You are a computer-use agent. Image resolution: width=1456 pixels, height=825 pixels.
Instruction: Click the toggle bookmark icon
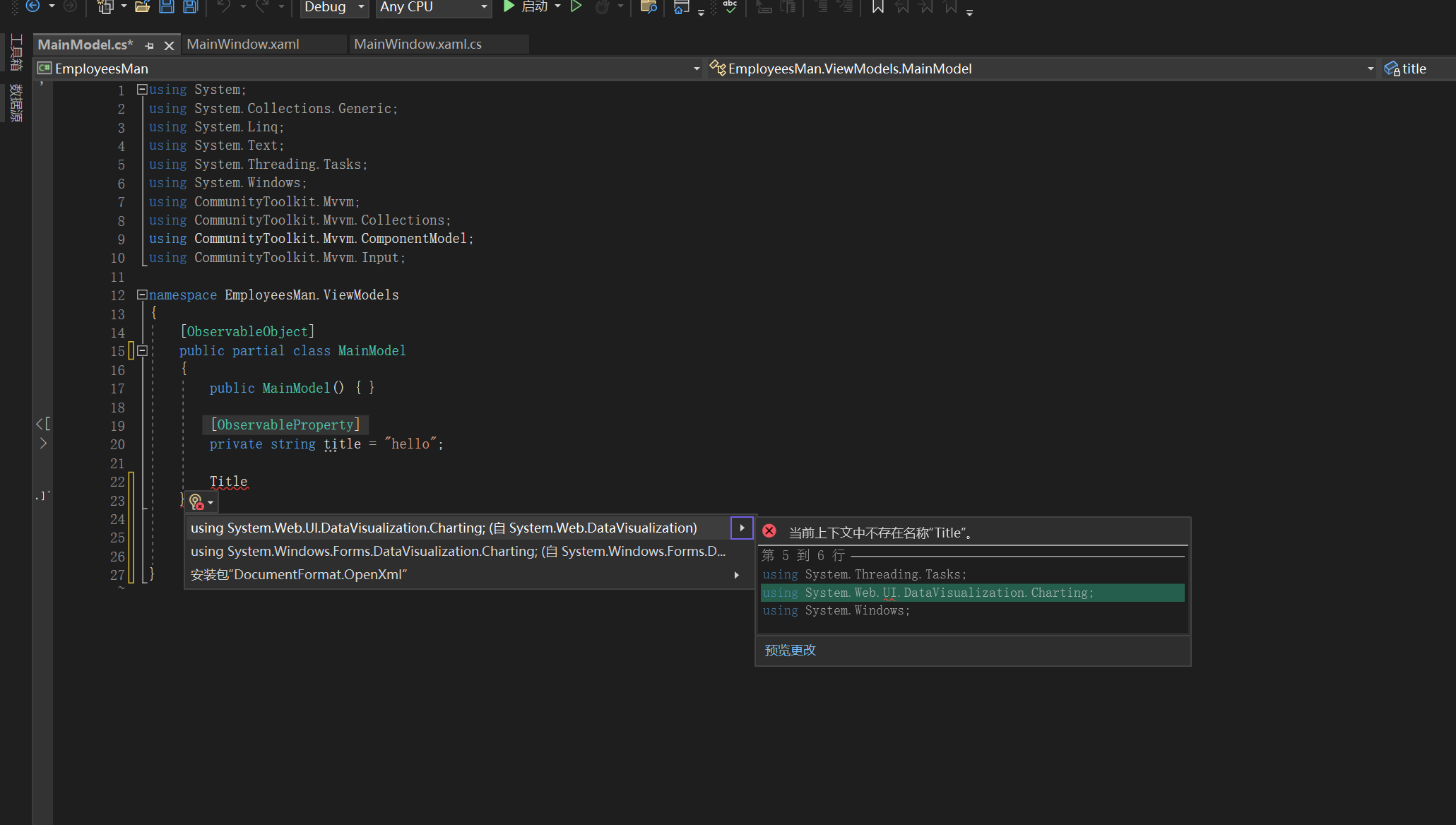(x=877, y=7)
